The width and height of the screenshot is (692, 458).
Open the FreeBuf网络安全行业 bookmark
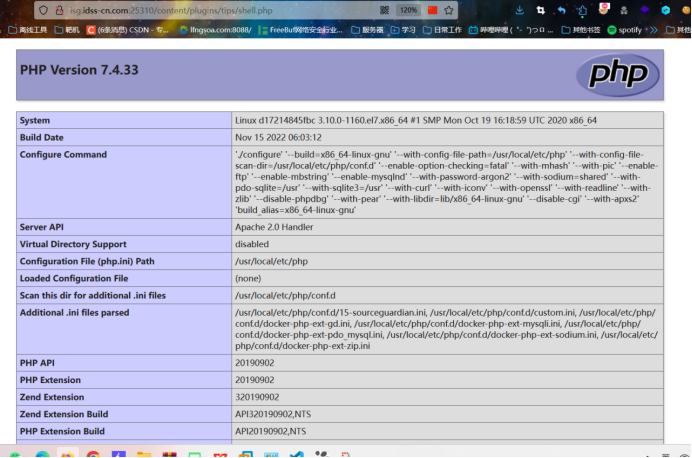point(301,30)
